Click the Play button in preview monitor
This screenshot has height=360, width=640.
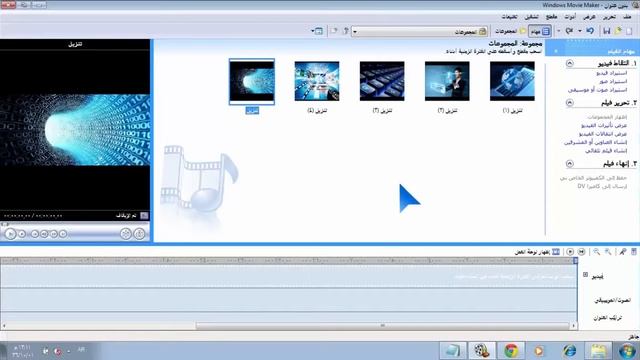coord(11,234)
